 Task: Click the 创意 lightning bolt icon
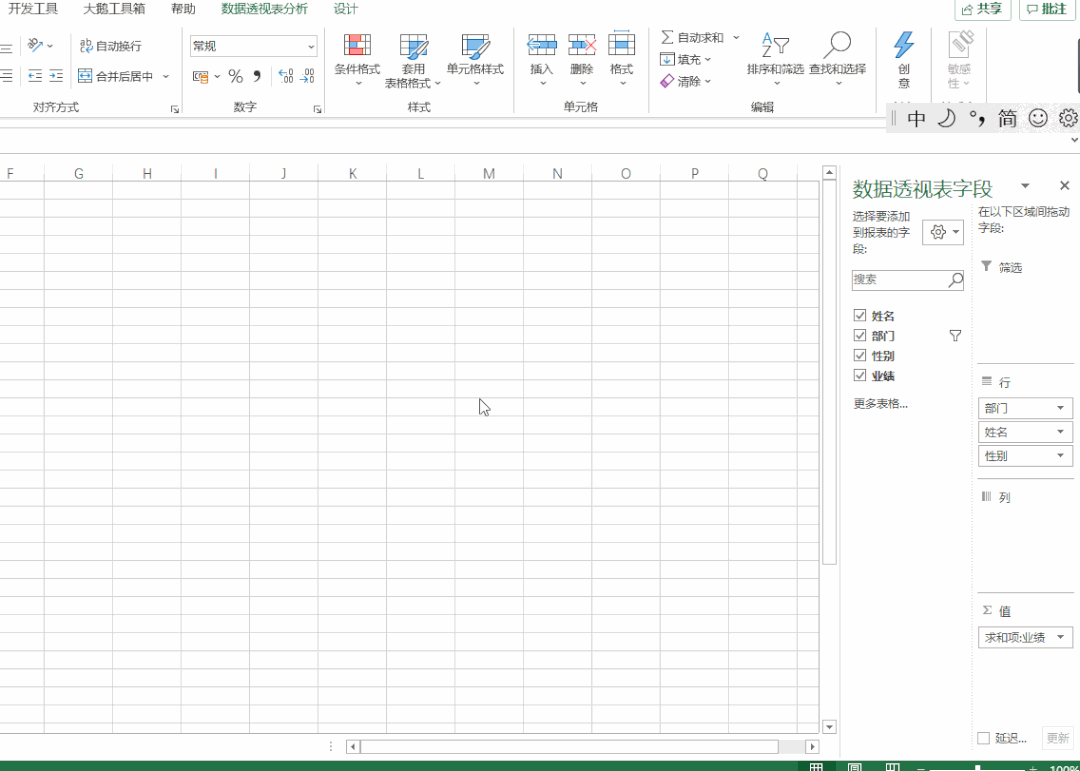pyautogui.click(x=904, y=45)
